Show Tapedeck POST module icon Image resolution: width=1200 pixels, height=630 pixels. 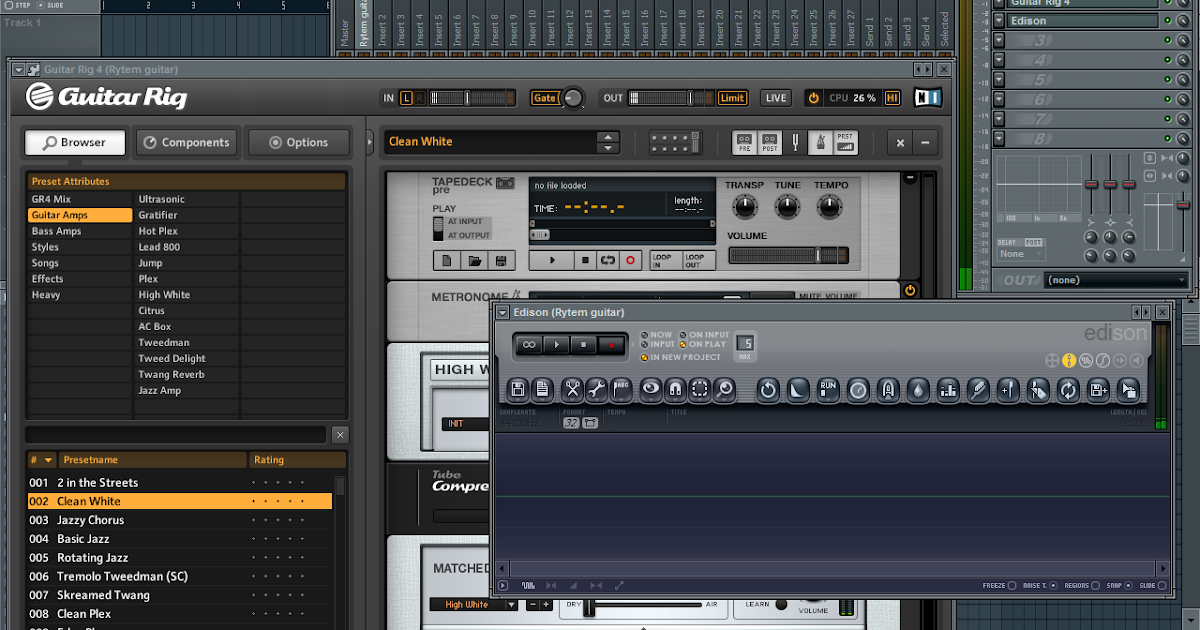pos(769,142)
